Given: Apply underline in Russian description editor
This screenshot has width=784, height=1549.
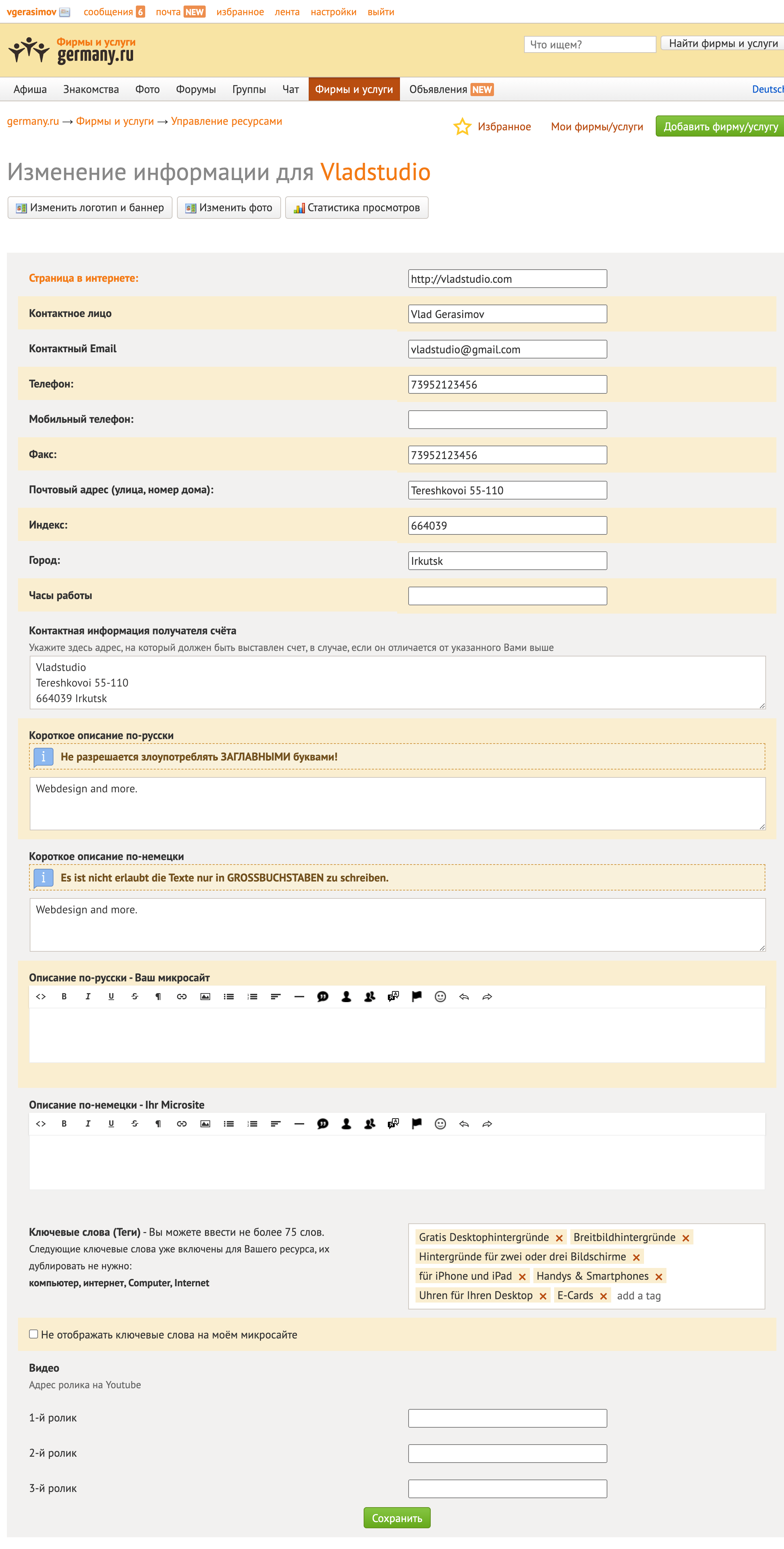Looking at the screenshot, I should tap(111, 996).
